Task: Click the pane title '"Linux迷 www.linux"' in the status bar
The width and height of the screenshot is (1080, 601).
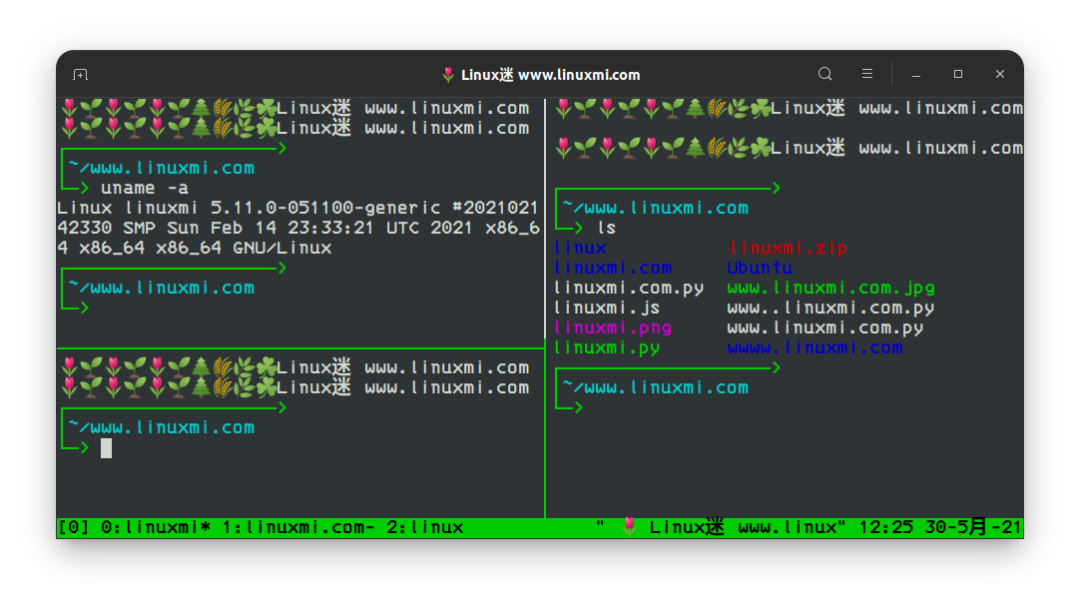Action: [x=720, y=527]
